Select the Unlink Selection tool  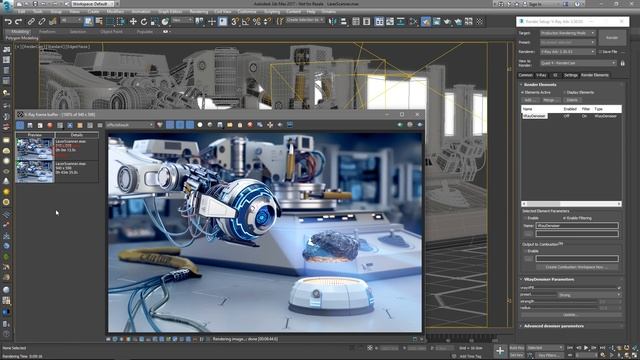tap(42, 21)
